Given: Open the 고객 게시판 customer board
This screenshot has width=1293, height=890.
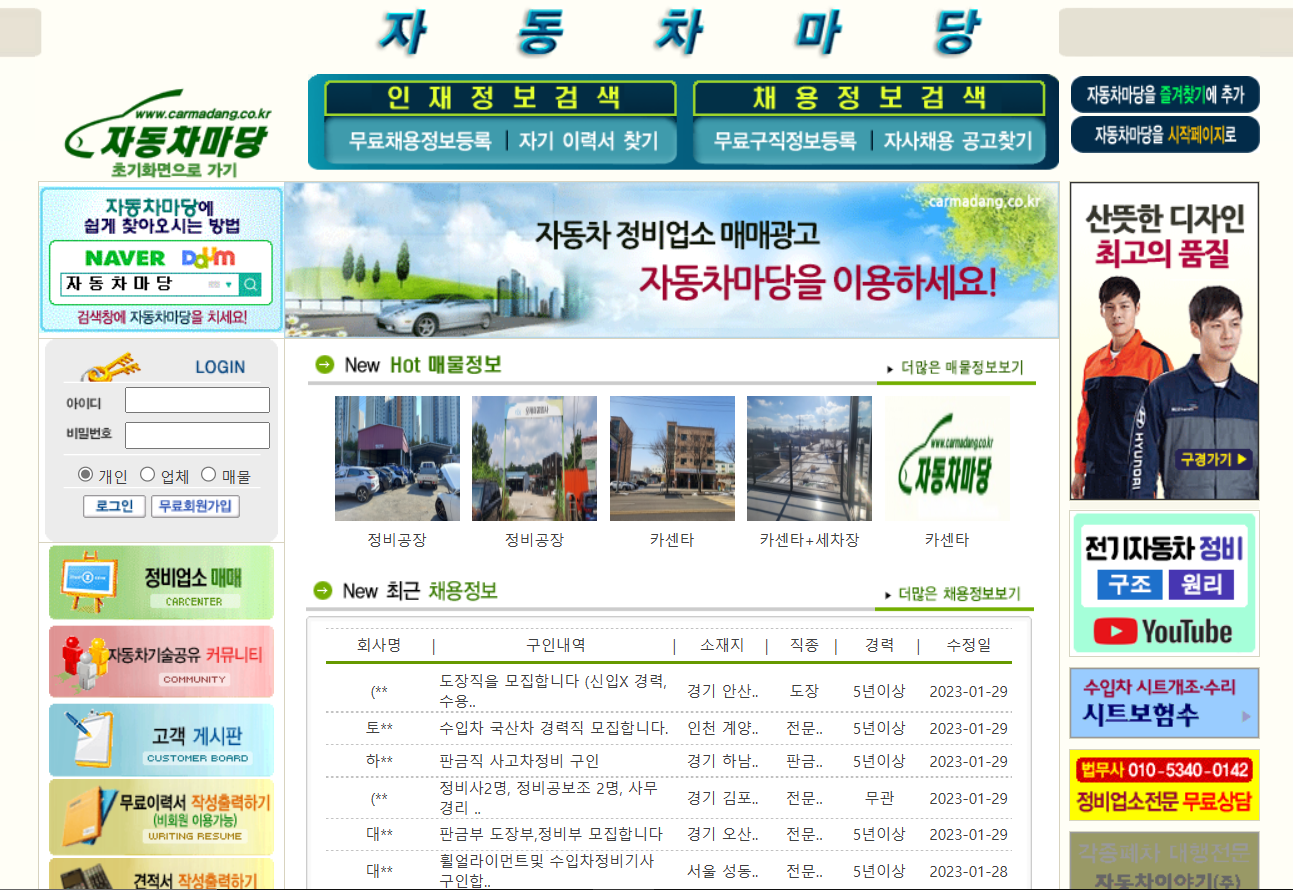Looking at the screenshot, I should click(x=161, y=739).
